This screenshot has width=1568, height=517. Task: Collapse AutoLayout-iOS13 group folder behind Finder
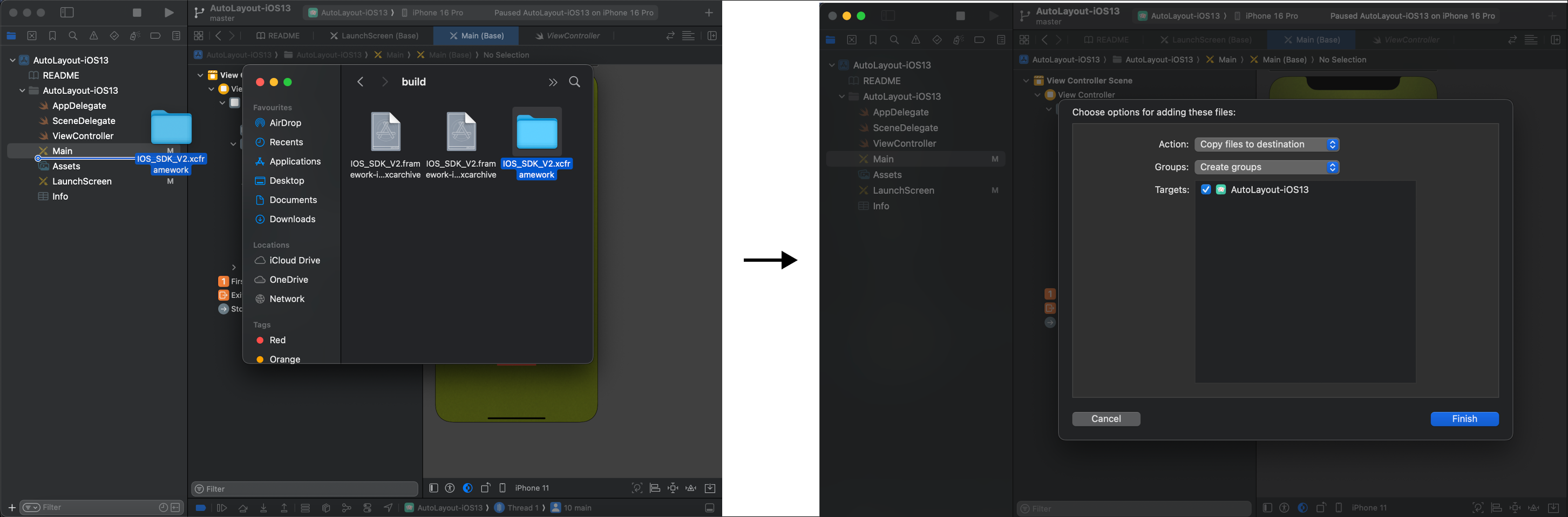(22, 91)
